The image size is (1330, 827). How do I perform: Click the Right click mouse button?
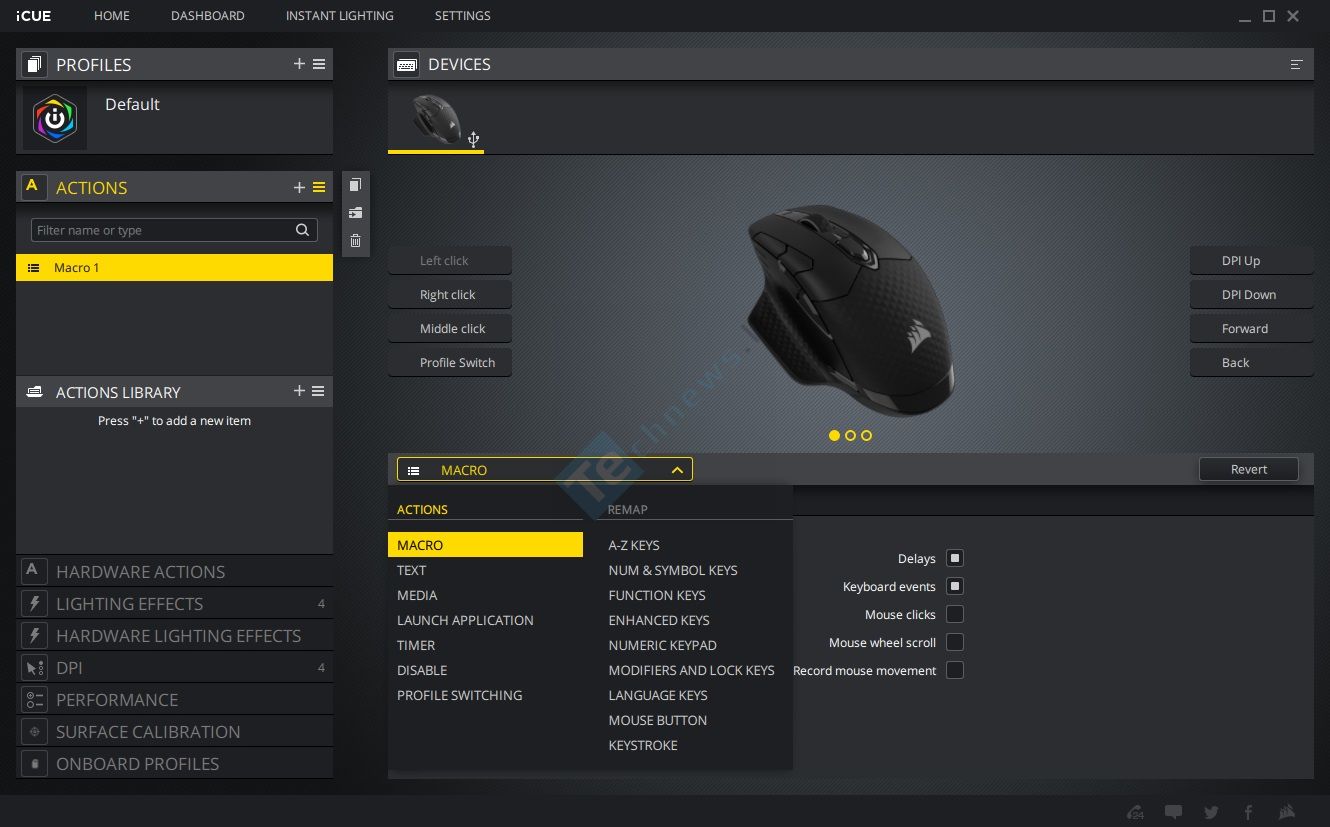click(450, 295)
